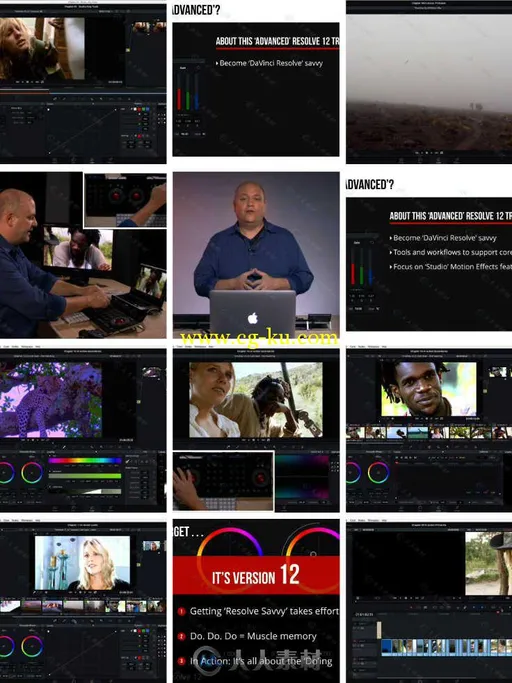Click the stop control below dreadlocks viewer
Image resolution: width=512 pixels, height=683 pixels.
tap(425, 419)
